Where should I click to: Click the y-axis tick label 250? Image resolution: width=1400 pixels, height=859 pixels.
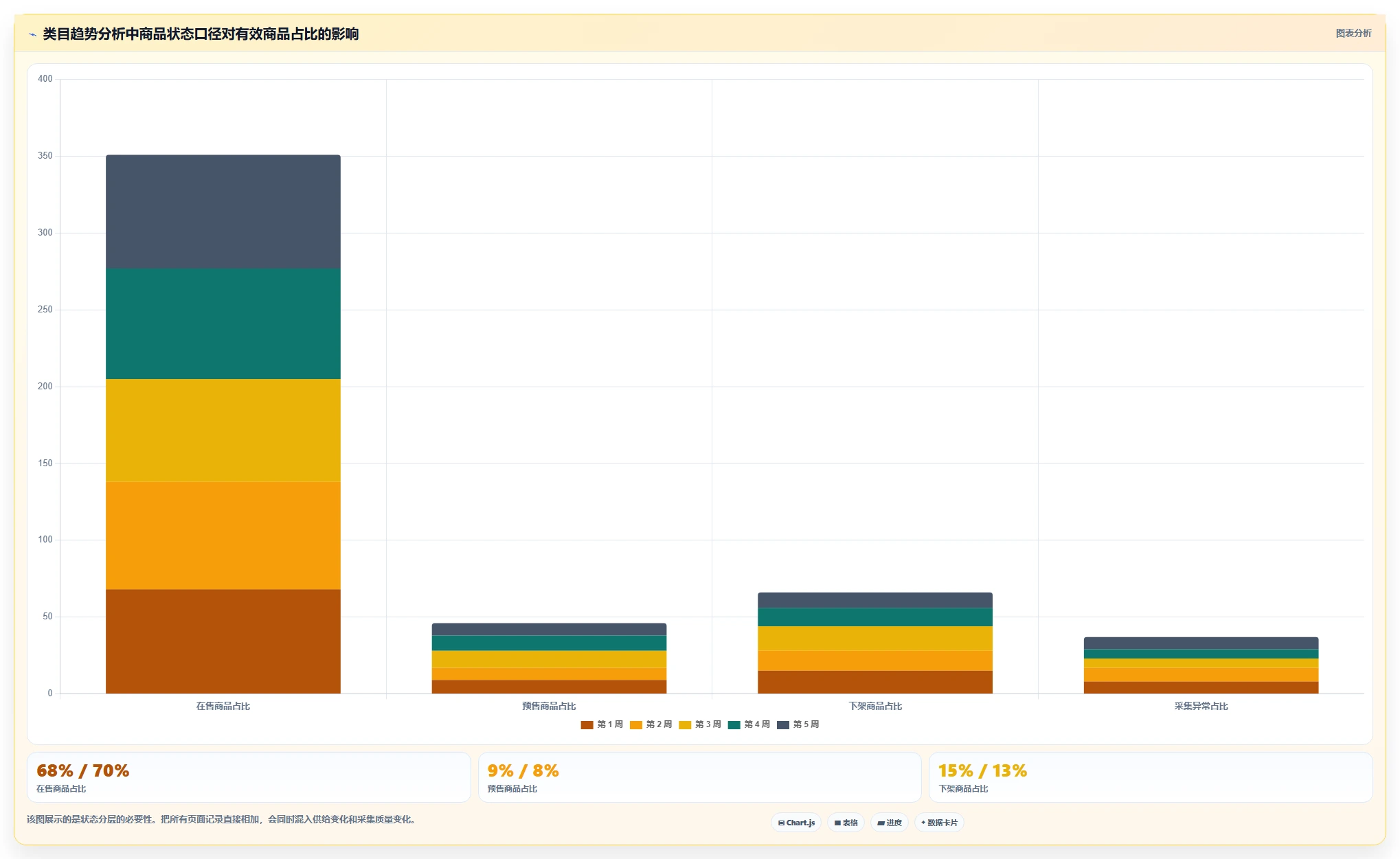(45, 310)
